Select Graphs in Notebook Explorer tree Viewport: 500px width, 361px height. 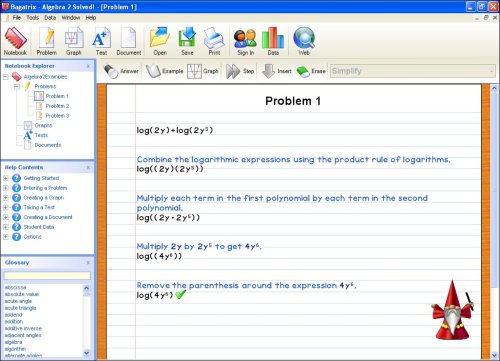point(43,125)
